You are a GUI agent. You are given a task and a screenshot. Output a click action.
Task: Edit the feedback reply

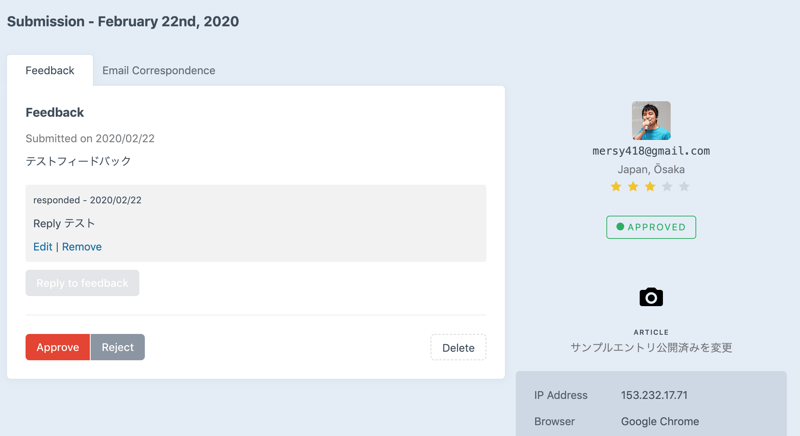[x=42, y=247]
